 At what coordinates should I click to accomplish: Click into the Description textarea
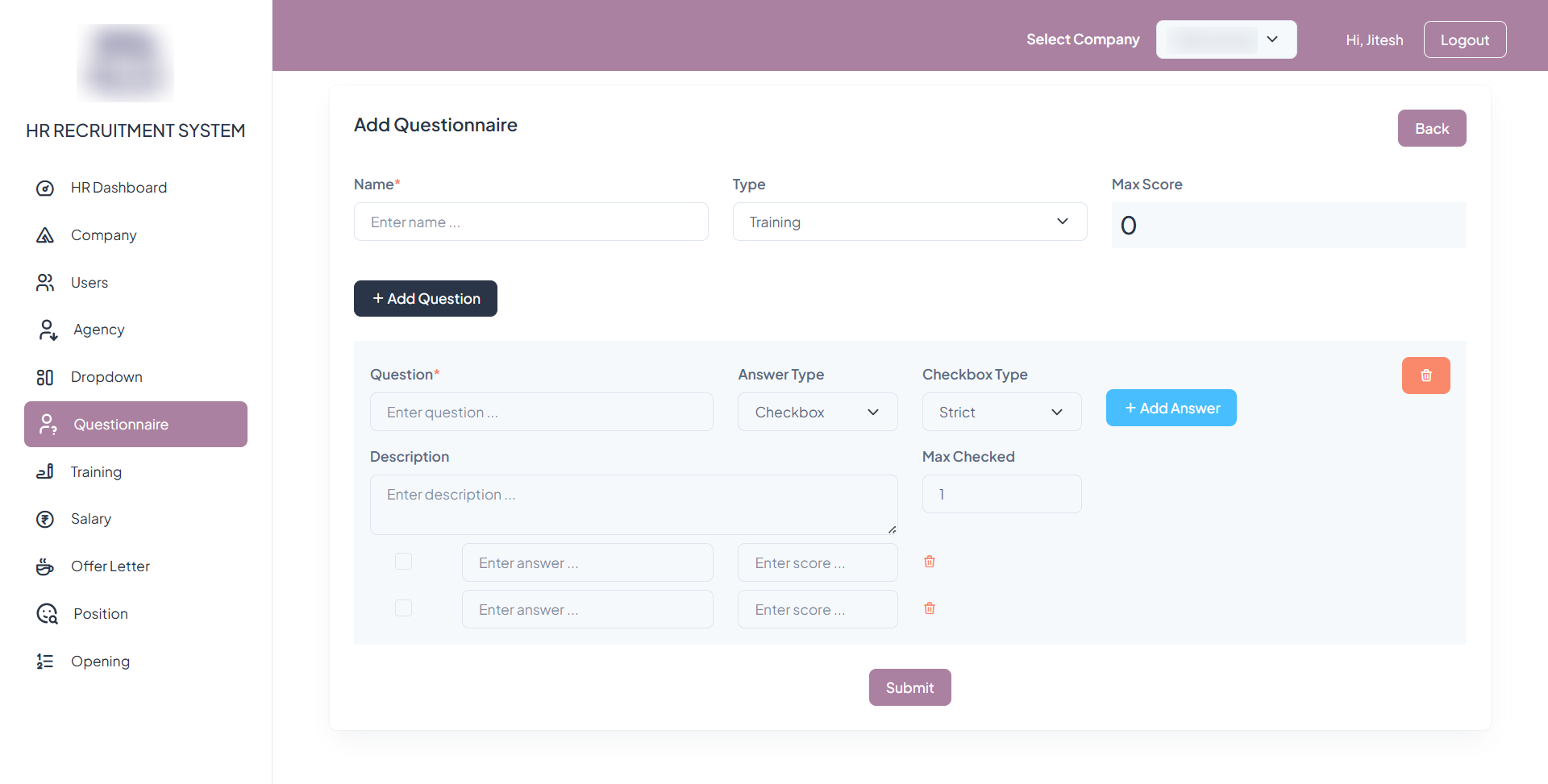(634, 504)
